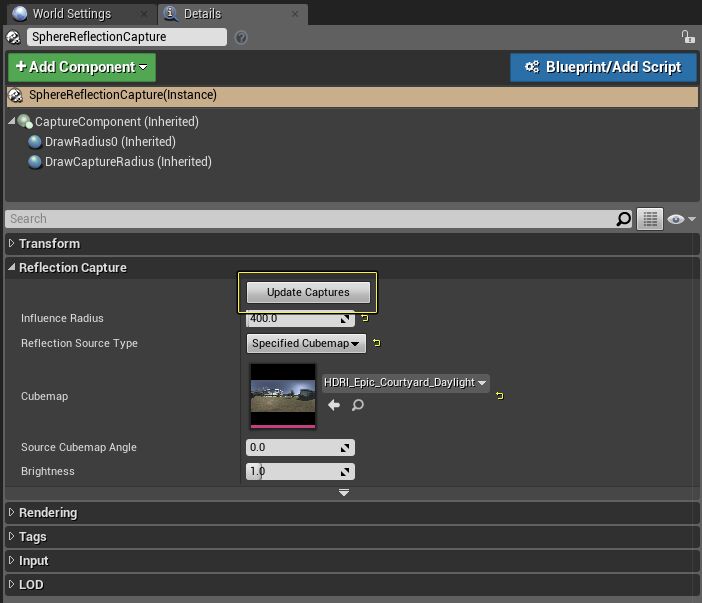Click the search magnifier icon
Screen dimensions: 702x603
pos(623,219)
